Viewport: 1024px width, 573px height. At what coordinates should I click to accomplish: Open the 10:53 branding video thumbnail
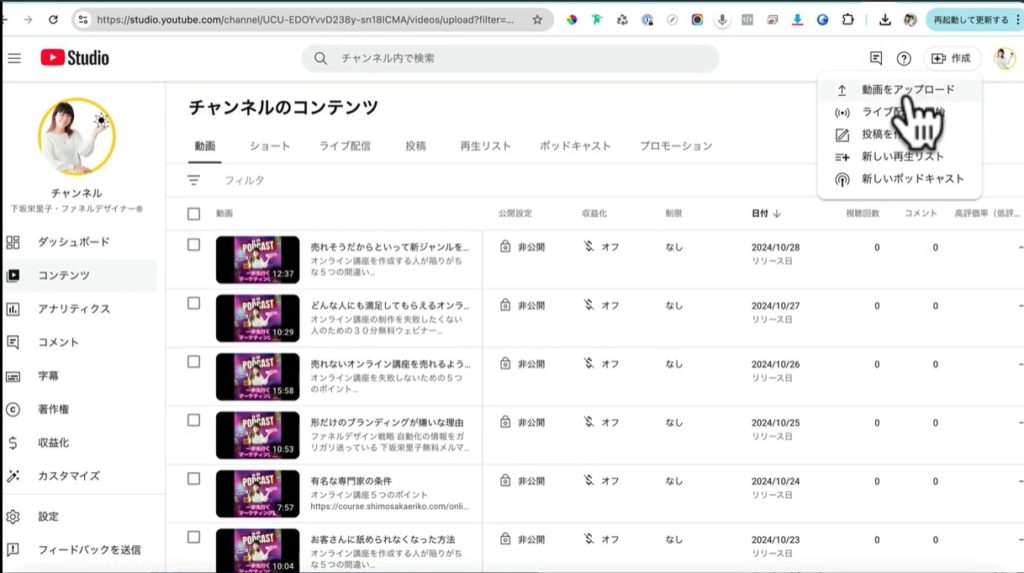click(257, 435)
